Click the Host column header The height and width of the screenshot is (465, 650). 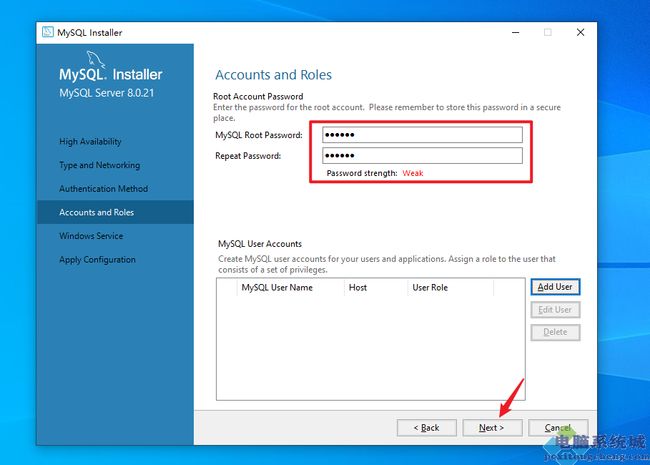point(358,287)
